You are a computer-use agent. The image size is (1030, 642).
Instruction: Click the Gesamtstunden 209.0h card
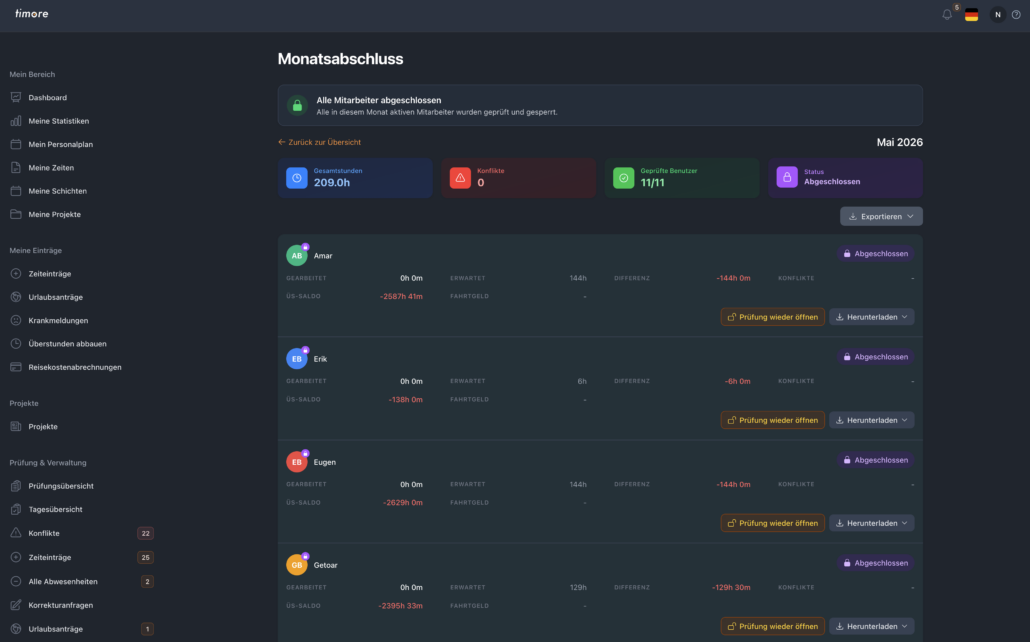pyautogui.click(x=355, y=177)
